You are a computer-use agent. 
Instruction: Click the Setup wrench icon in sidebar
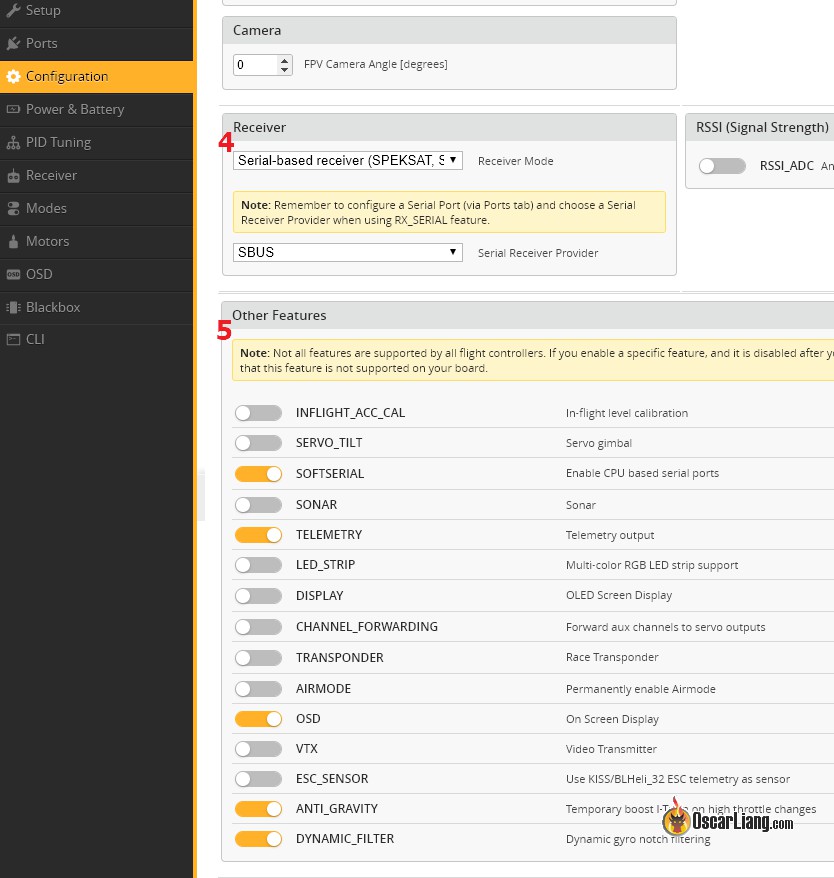coord(13,10)
